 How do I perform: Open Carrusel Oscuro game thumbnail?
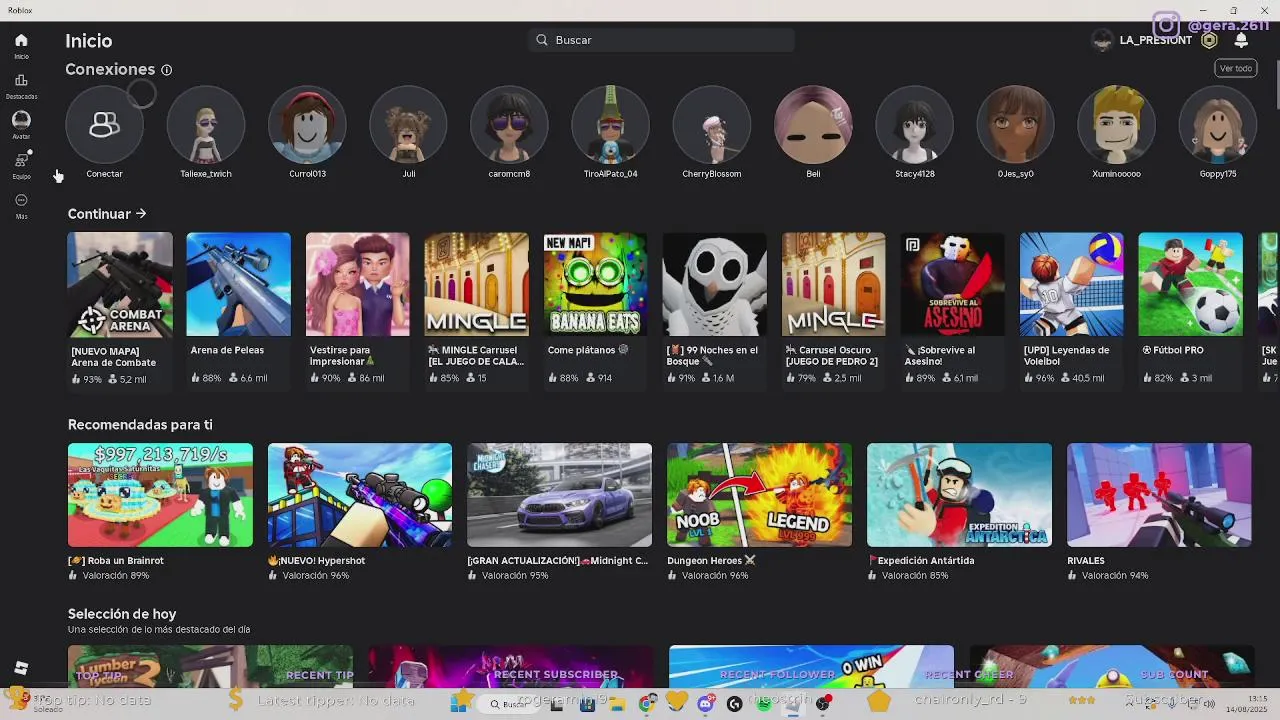point(834,284)
